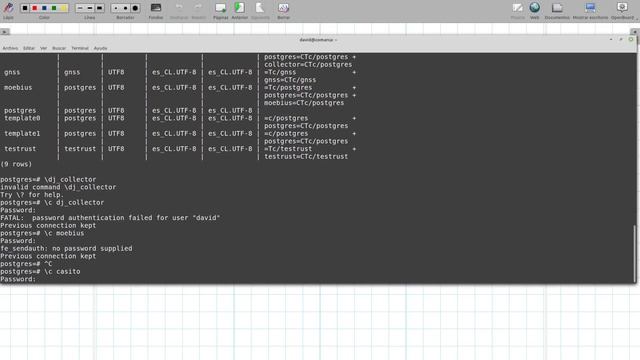Click the '(9 rows)' text
The height and width of the screenshot is (360, 640).
16,164
